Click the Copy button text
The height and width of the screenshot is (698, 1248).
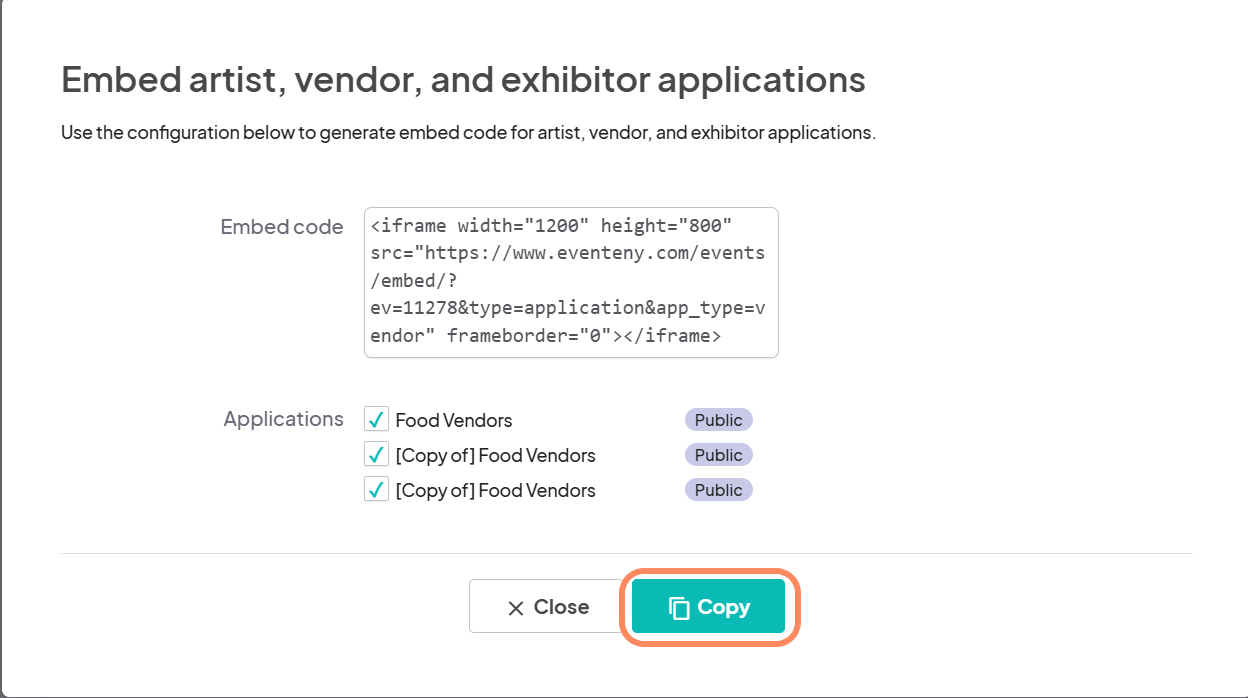[723, 607]
